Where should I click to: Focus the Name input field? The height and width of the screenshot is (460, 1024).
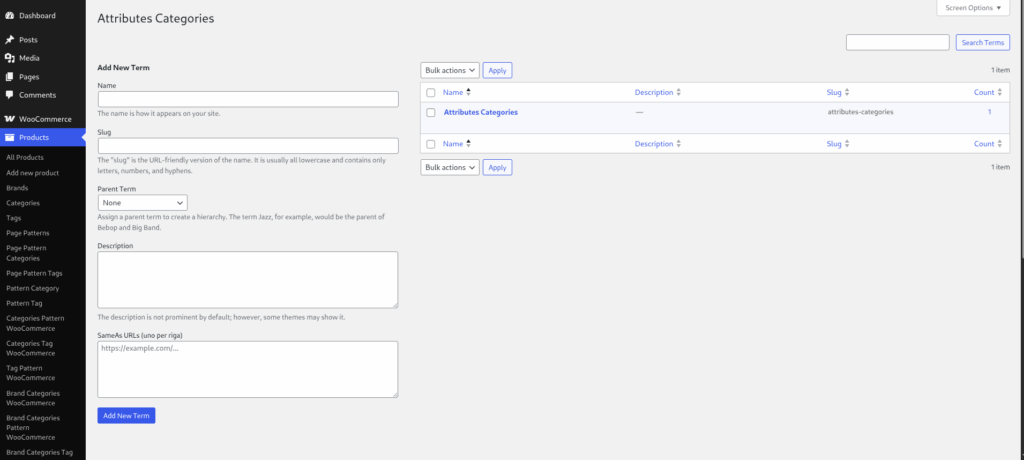coord(248,99)
